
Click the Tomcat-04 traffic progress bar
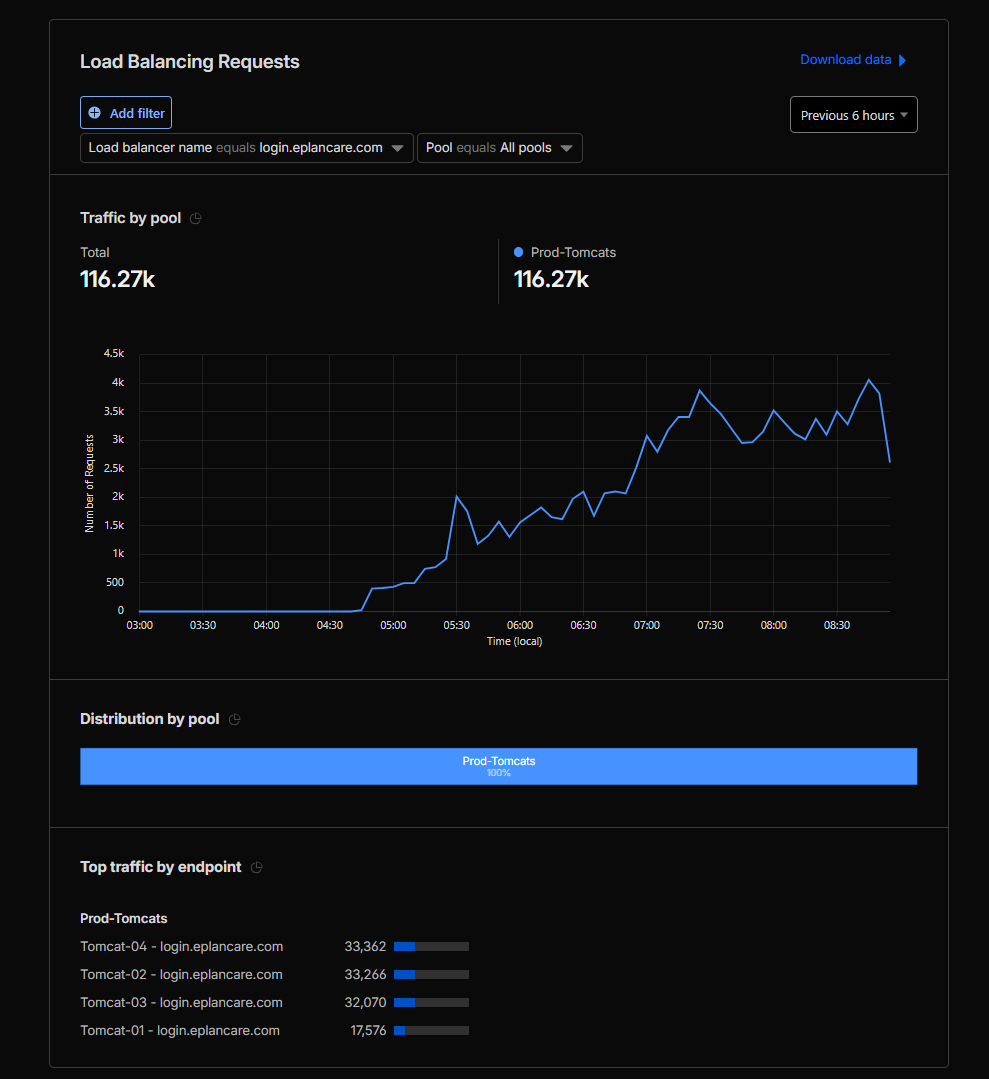431,946
